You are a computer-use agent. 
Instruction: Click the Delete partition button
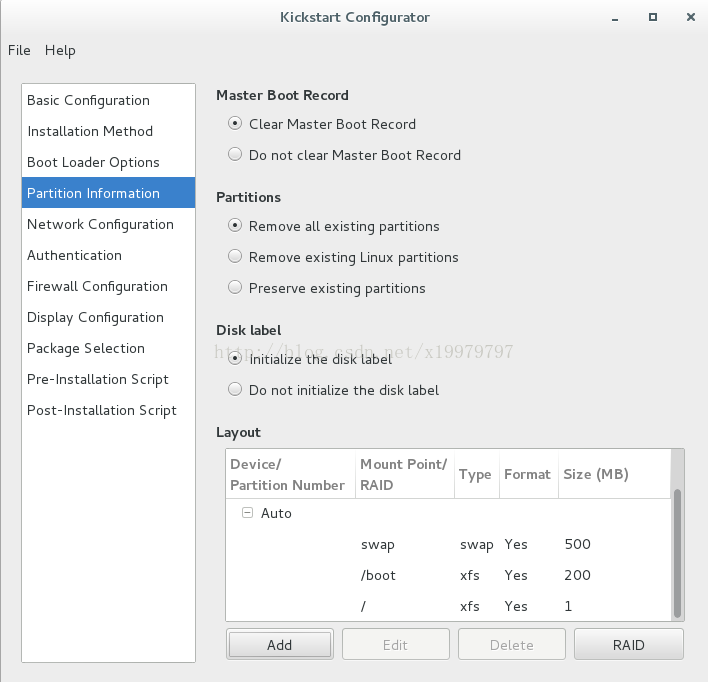(x=512, y=645)
